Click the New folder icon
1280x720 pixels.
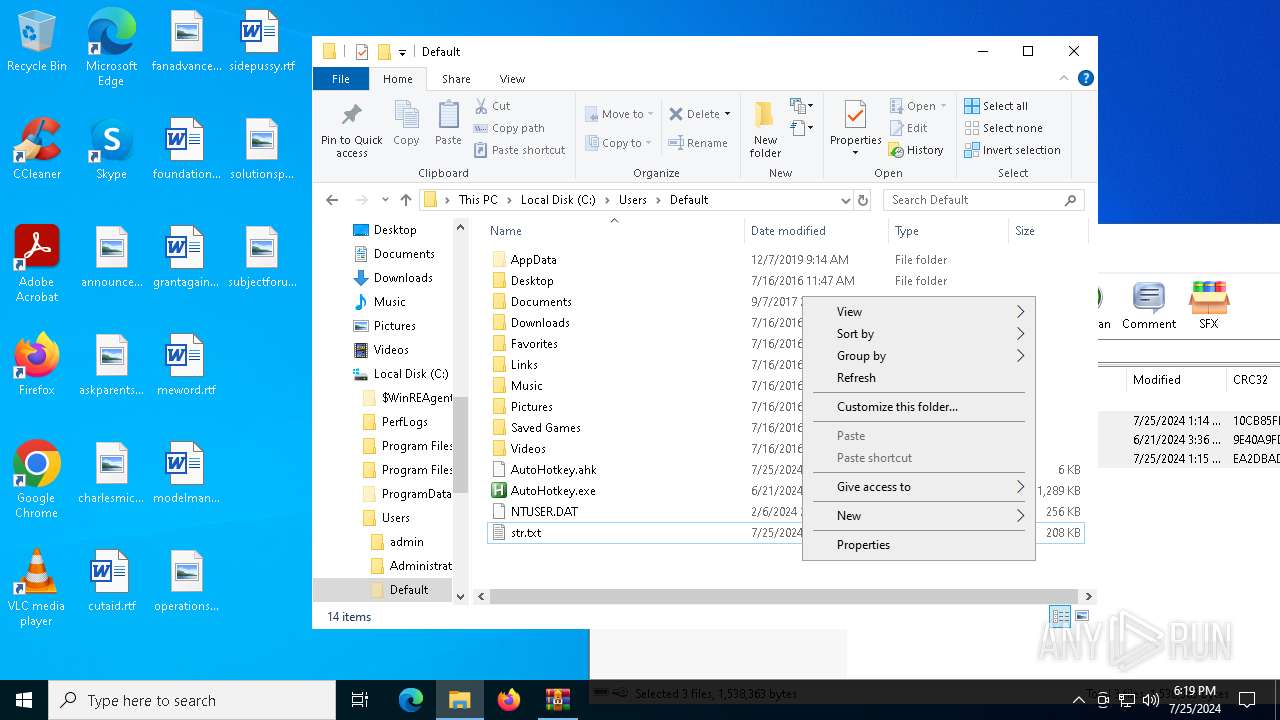point(765,129)
